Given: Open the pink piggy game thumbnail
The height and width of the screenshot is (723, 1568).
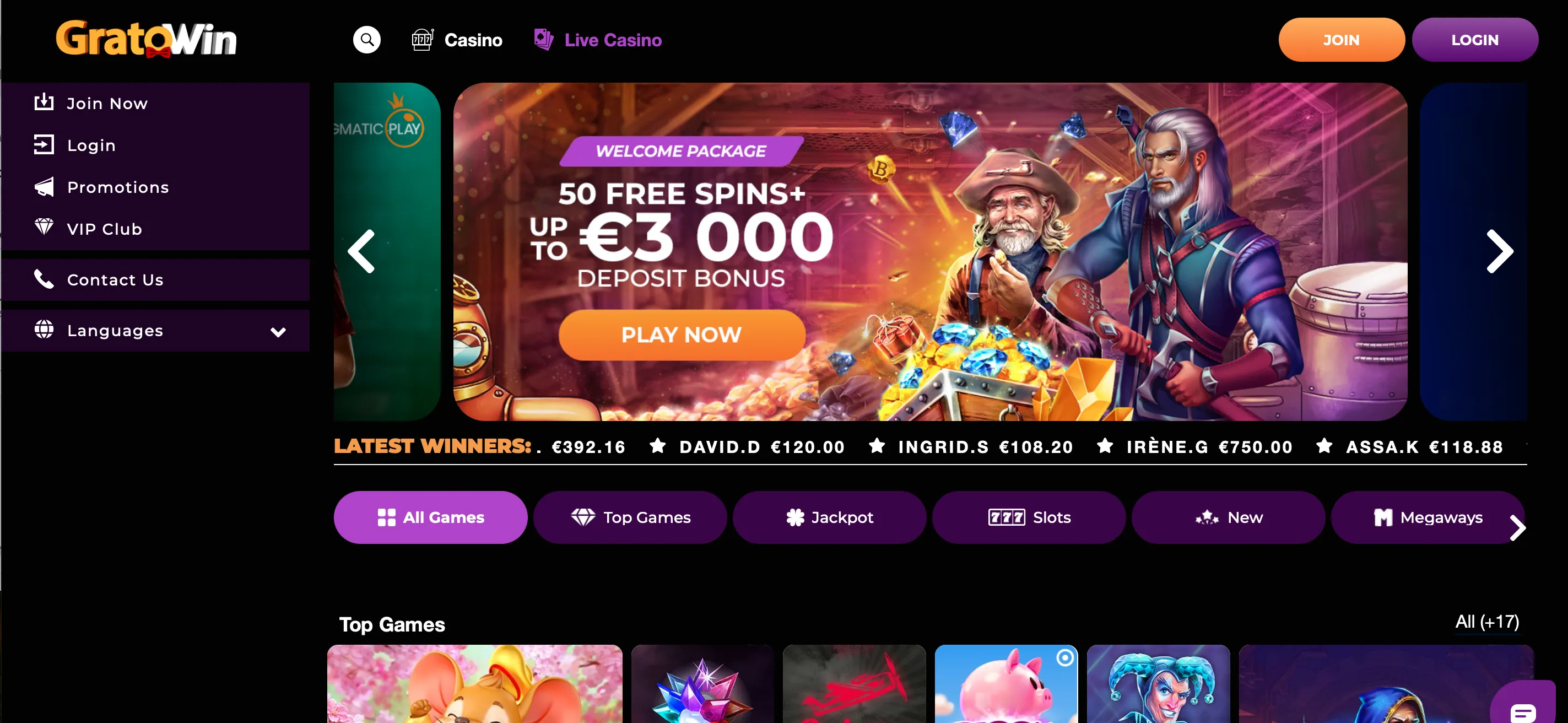Looking at the screenshot, I should 1005,684.
